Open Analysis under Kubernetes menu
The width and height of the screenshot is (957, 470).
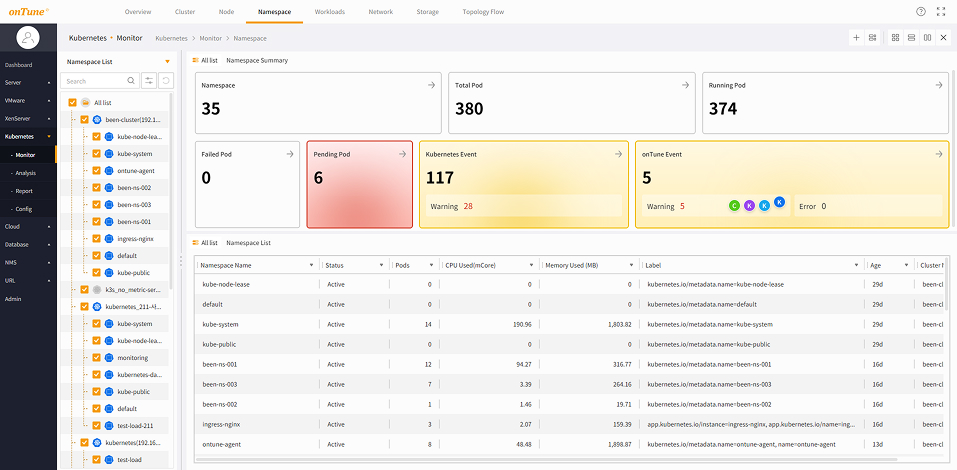tap(28, 173)
